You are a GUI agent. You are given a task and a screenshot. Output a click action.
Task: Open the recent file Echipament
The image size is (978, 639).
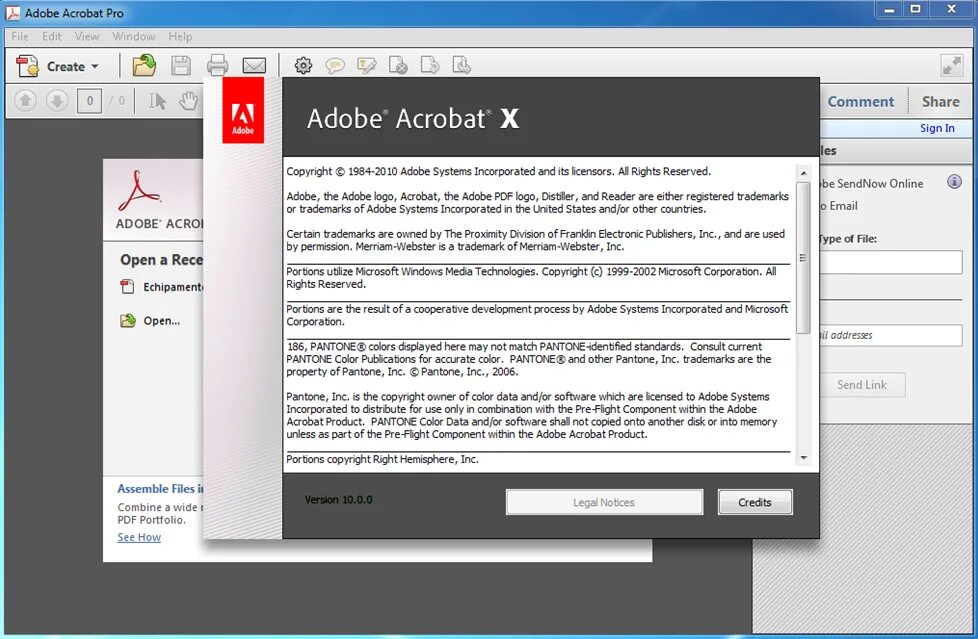(x=173, y=287)
